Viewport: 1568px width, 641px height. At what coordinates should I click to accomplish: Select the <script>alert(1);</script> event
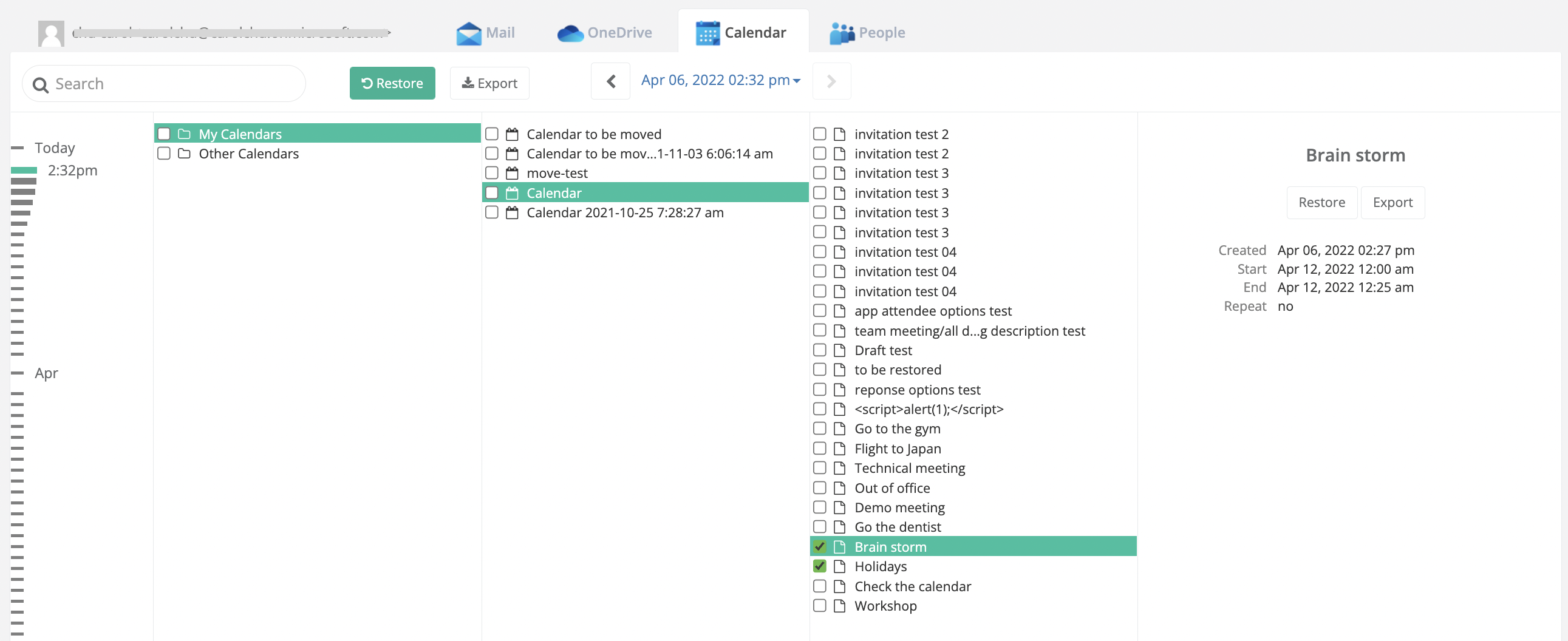click(x=973, y=409)
